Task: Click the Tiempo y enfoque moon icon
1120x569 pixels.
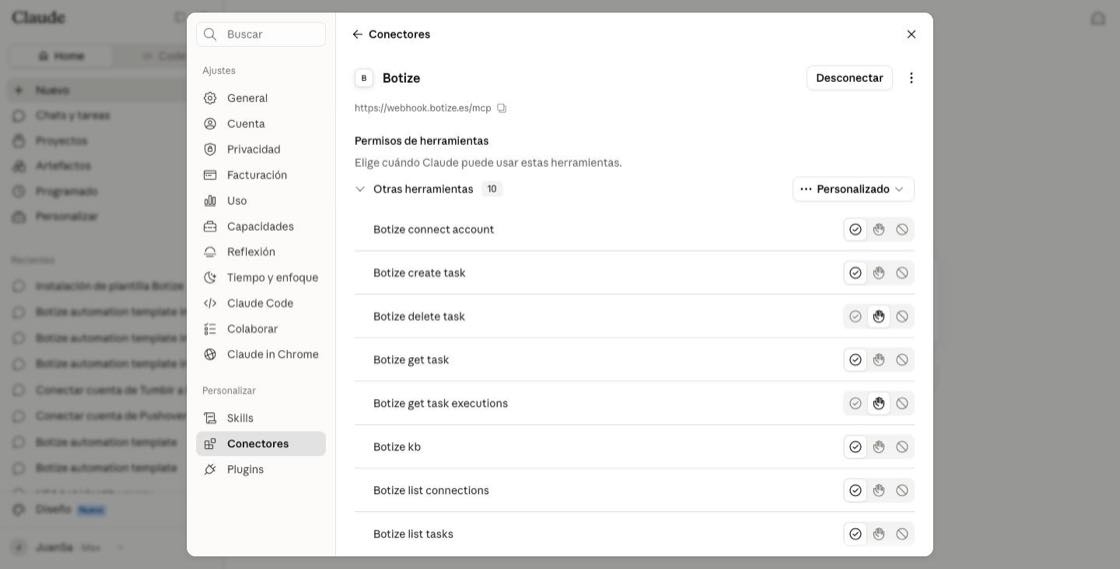Action: click(210, 278)
